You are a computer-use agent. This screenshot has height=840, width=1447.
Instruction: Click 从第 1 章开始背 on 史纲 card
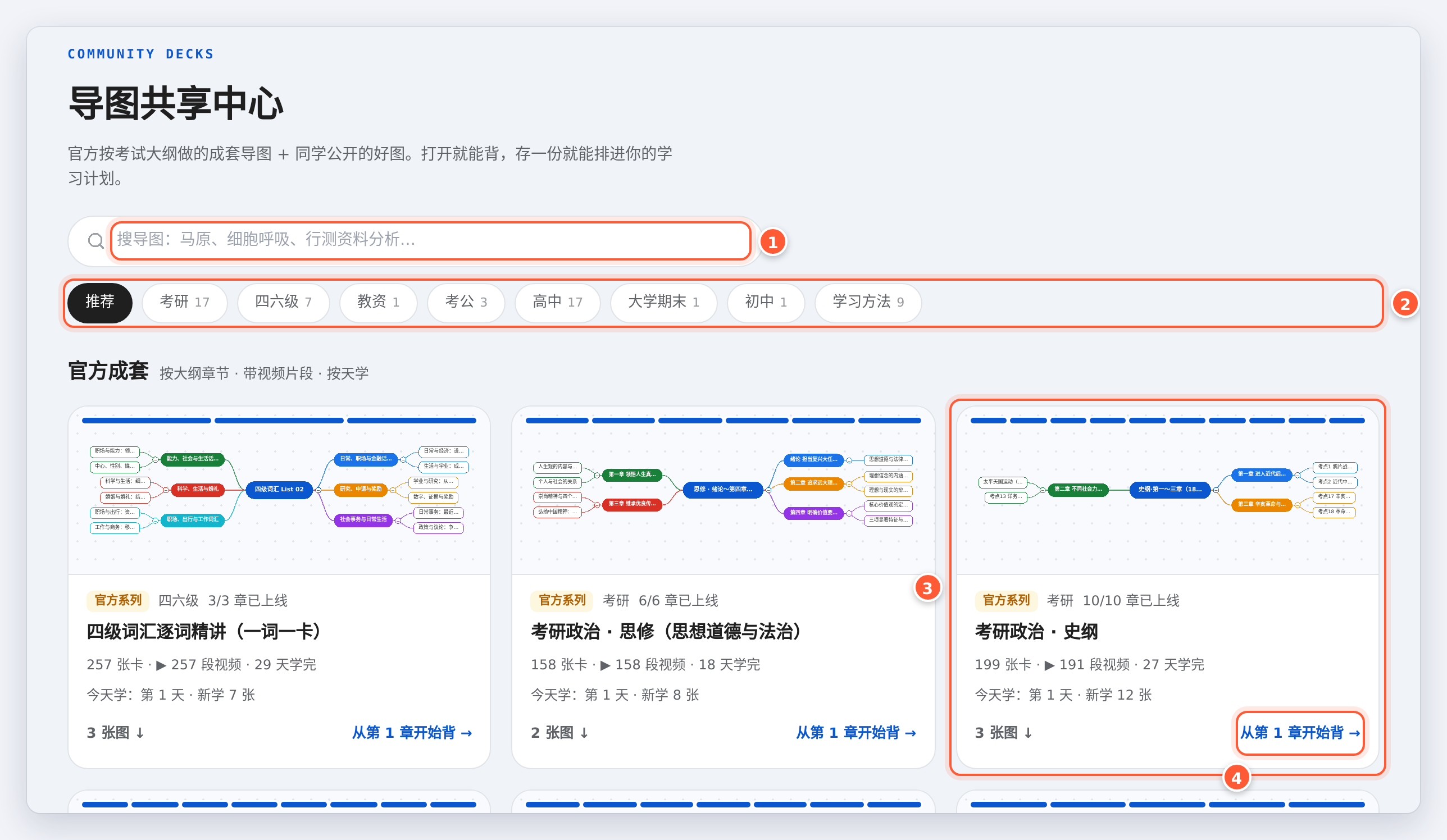point(1300,733)
